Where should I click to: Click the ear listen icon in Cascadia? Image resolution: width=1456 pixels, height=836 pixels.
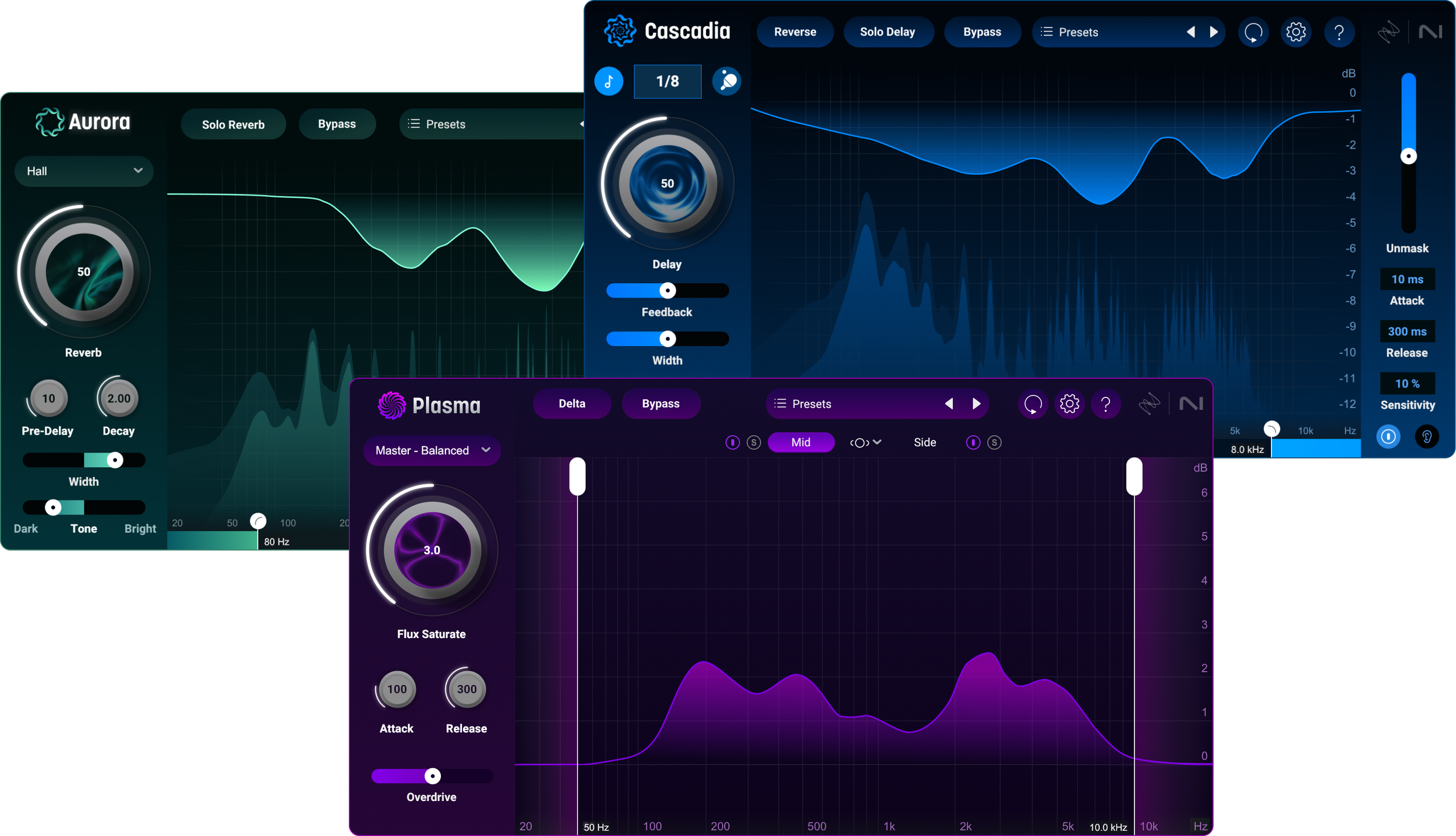tap(1427, 436)
